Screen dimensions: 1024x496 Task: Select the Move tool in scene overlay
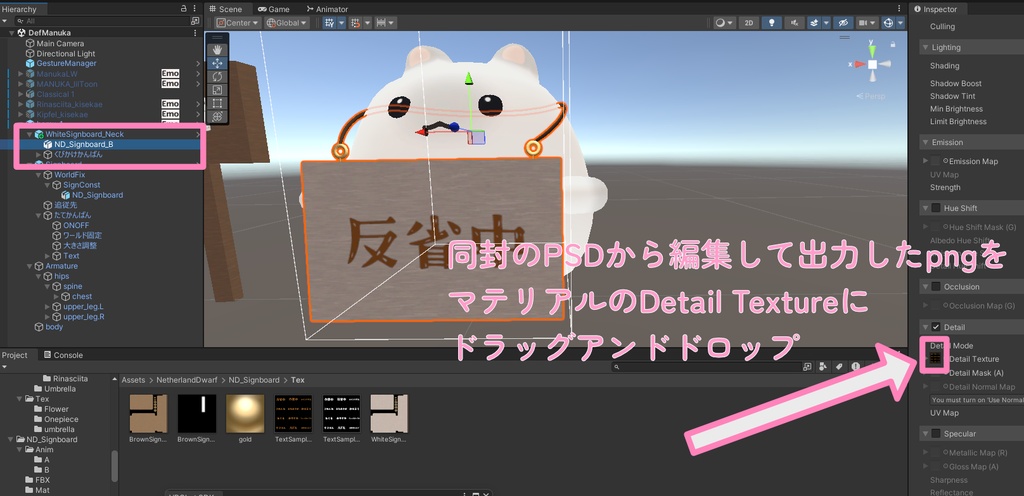pyautogui.click(x=217, y=63)
